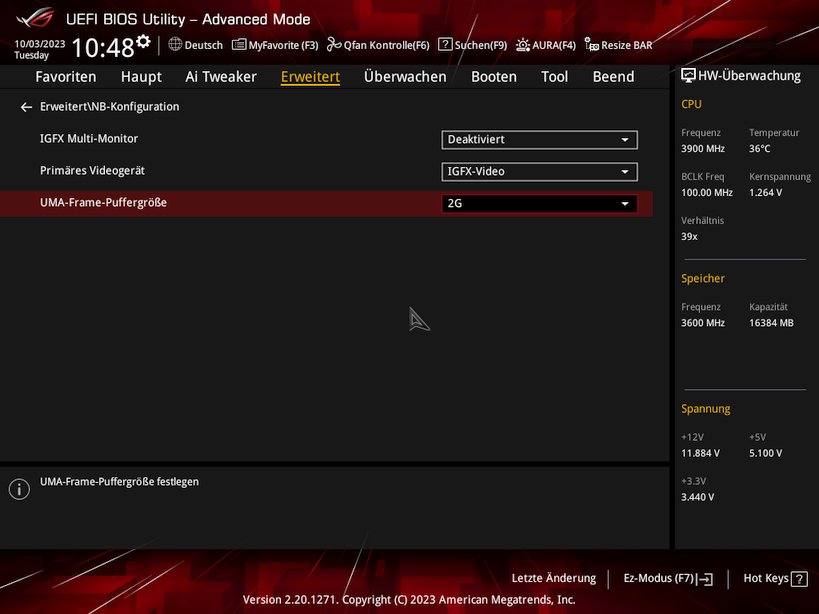Open the UMA-Frame-Puffergröße 2G dropdown

[x=538, y=203]
